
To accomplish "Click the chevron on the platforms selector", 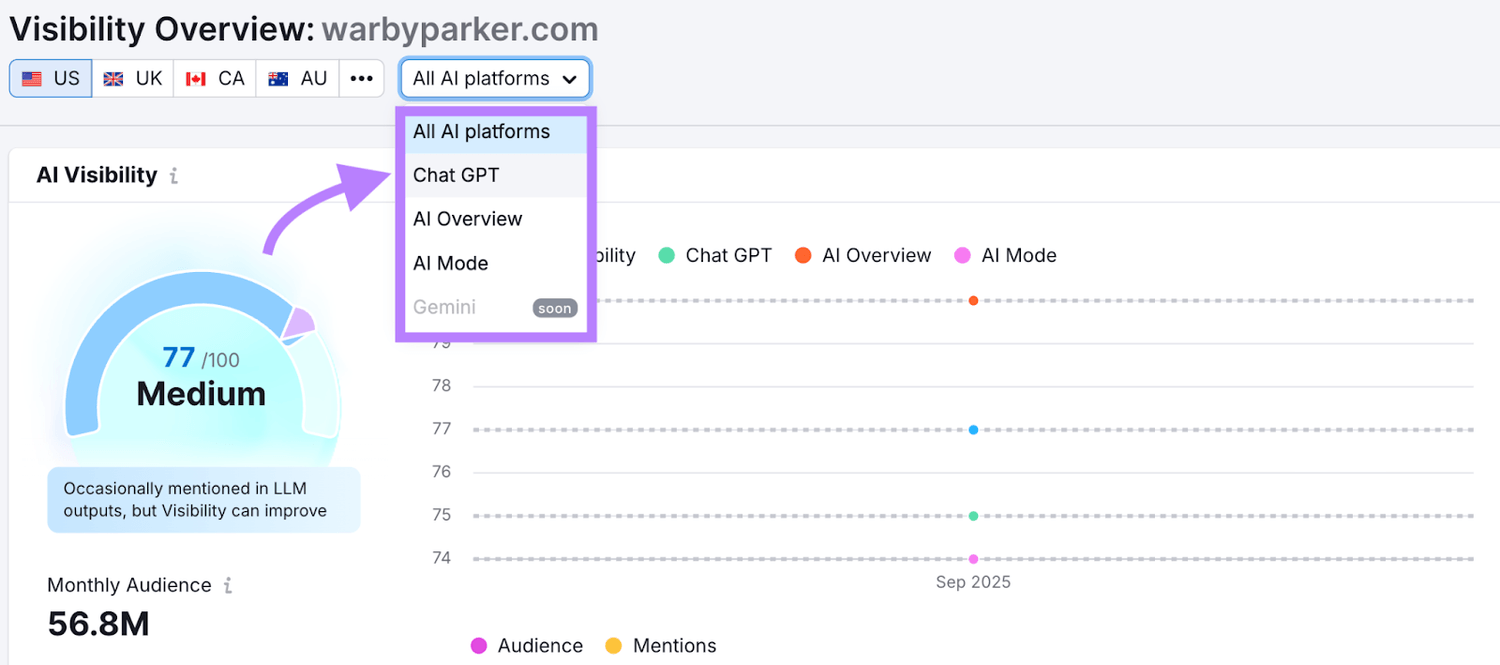I will (x=570, y=78).
